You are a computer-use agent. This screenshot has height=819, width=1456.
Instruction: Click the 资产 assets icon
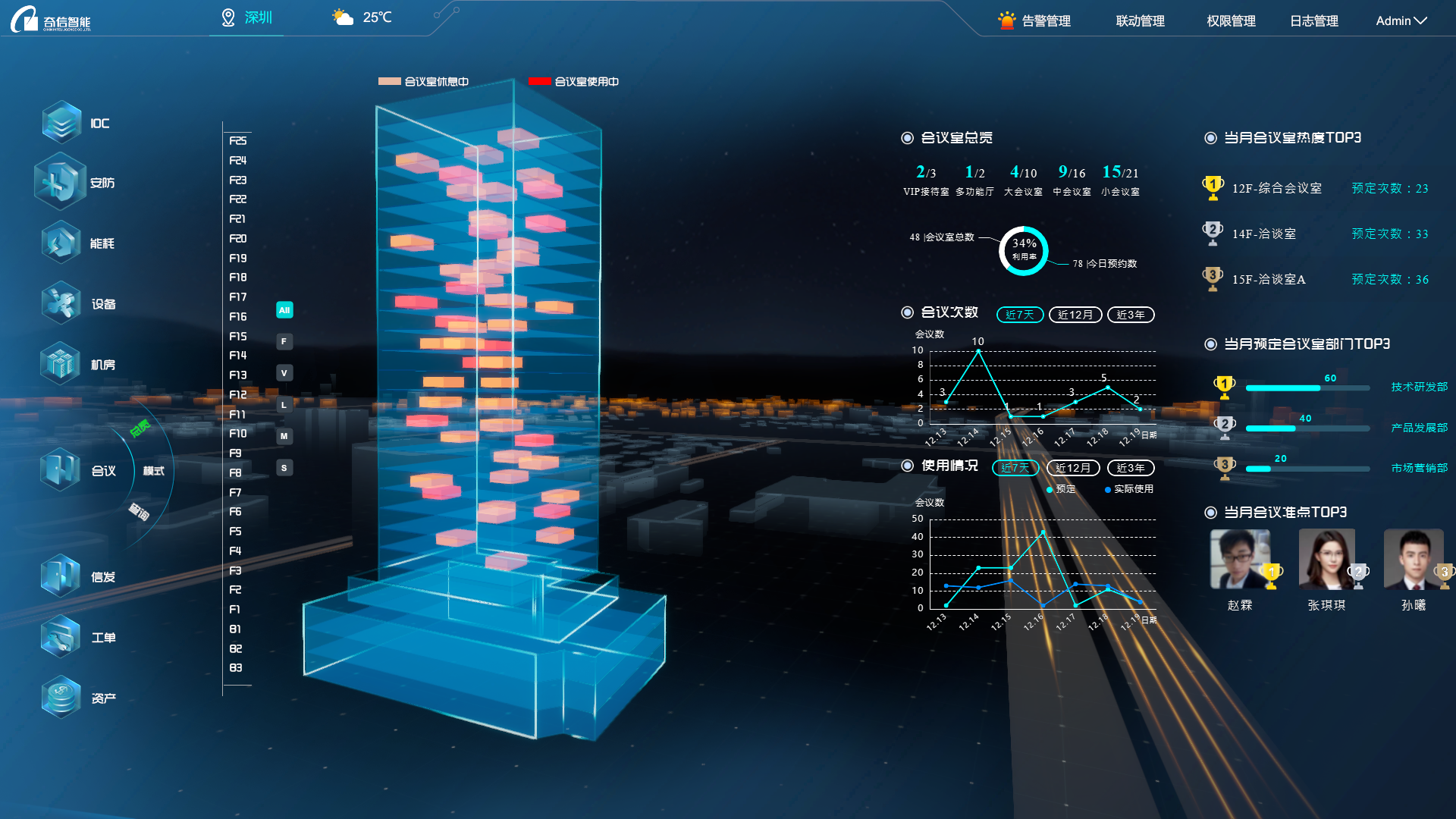click(61, 698)
